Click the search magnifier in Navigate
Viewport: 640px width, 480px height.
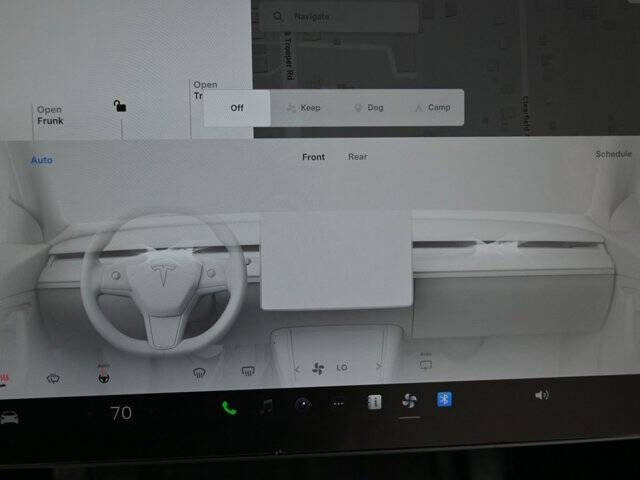(x=278, y=16)
